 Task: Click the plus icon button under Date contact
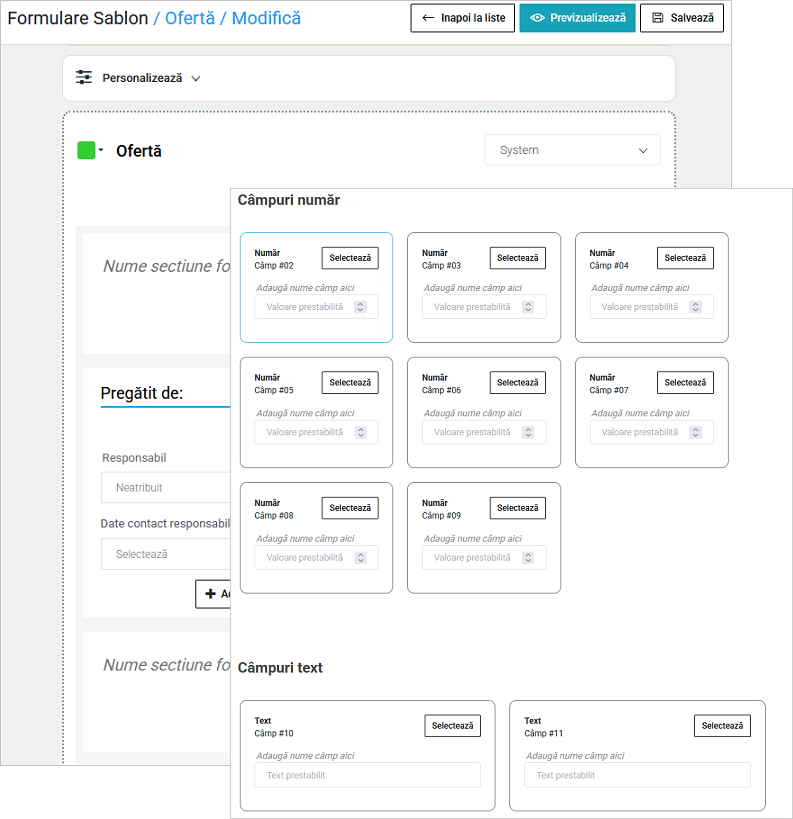click(212, 594)
